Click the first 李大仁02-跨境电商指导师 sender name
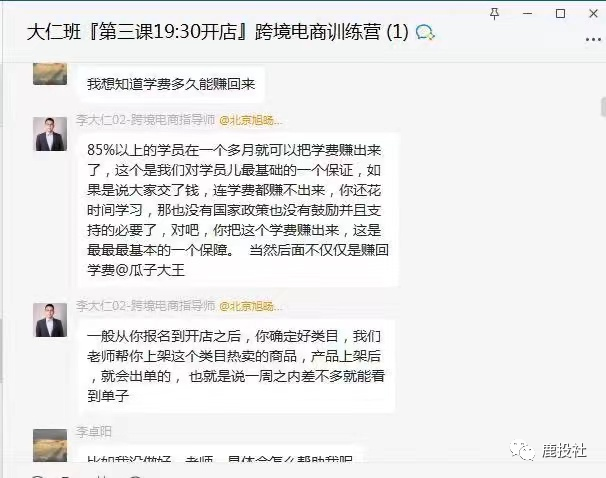This screenshot has width=606, height=478. (145, 120)
